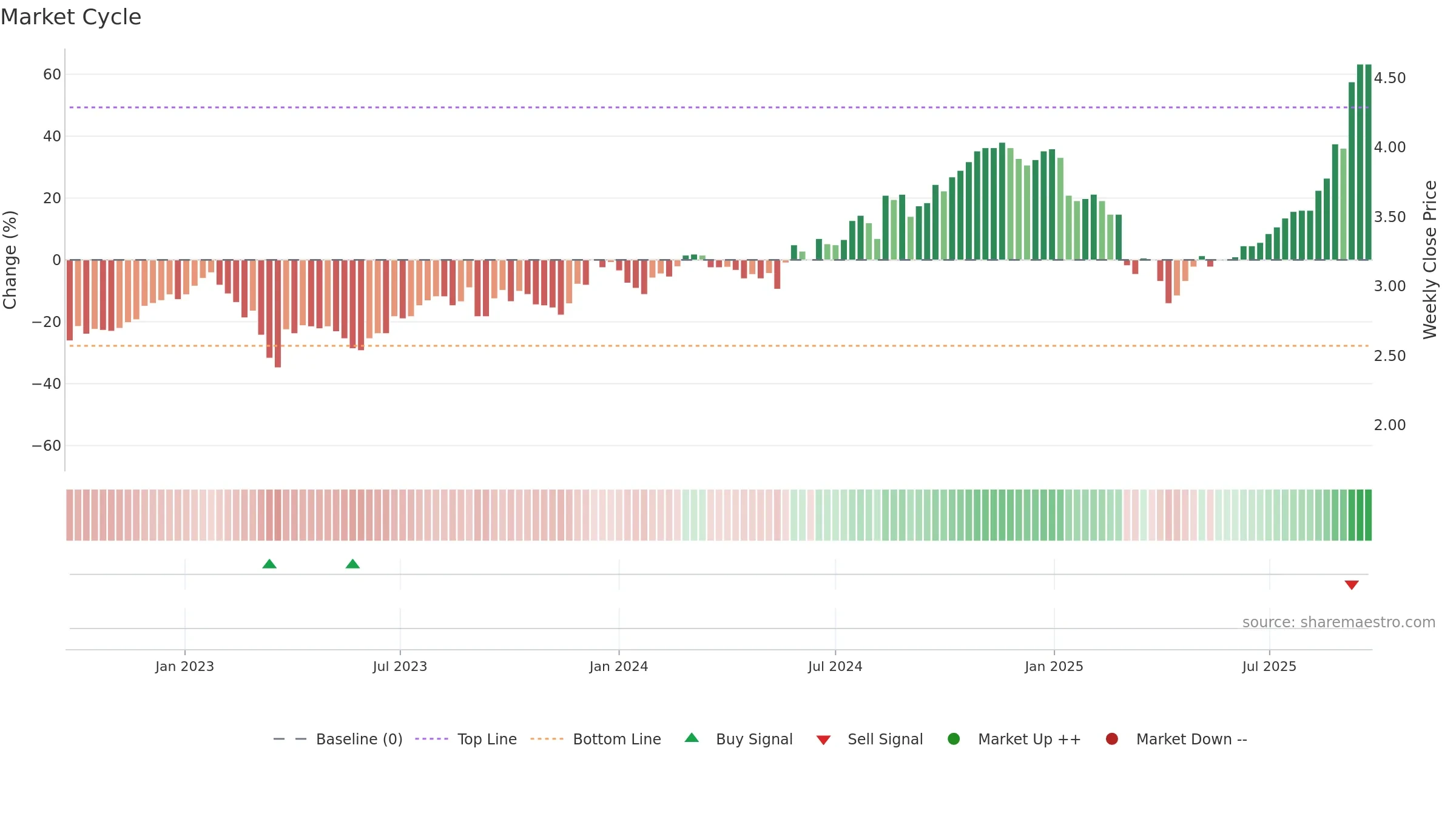Click the Baseline (0) legend entry
The height and width of the screenshot is (819, 1456).
tap(338, 739)
